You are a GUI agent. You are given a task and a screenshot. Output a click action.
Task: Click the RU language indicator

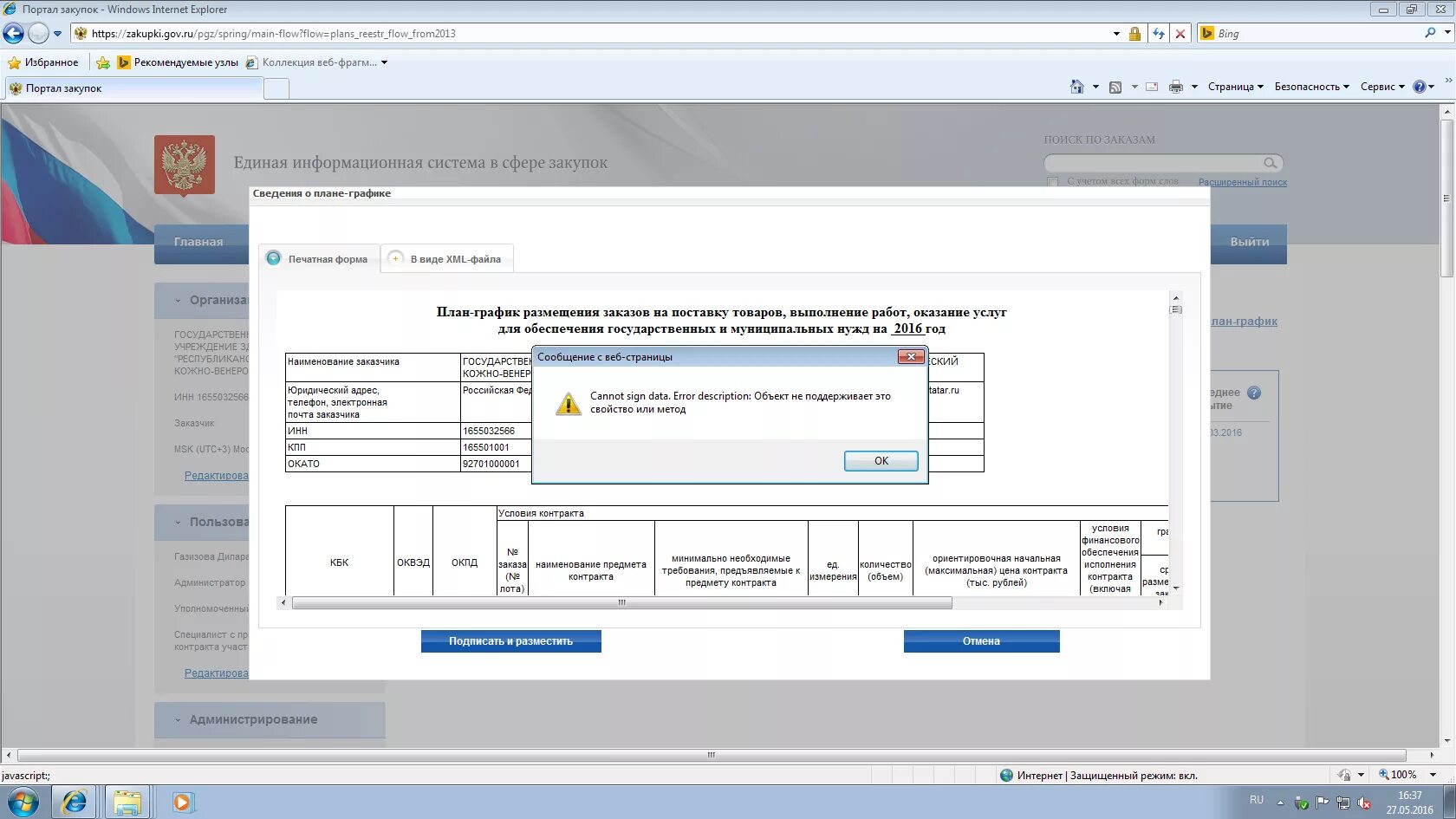tap(1257, 800)
